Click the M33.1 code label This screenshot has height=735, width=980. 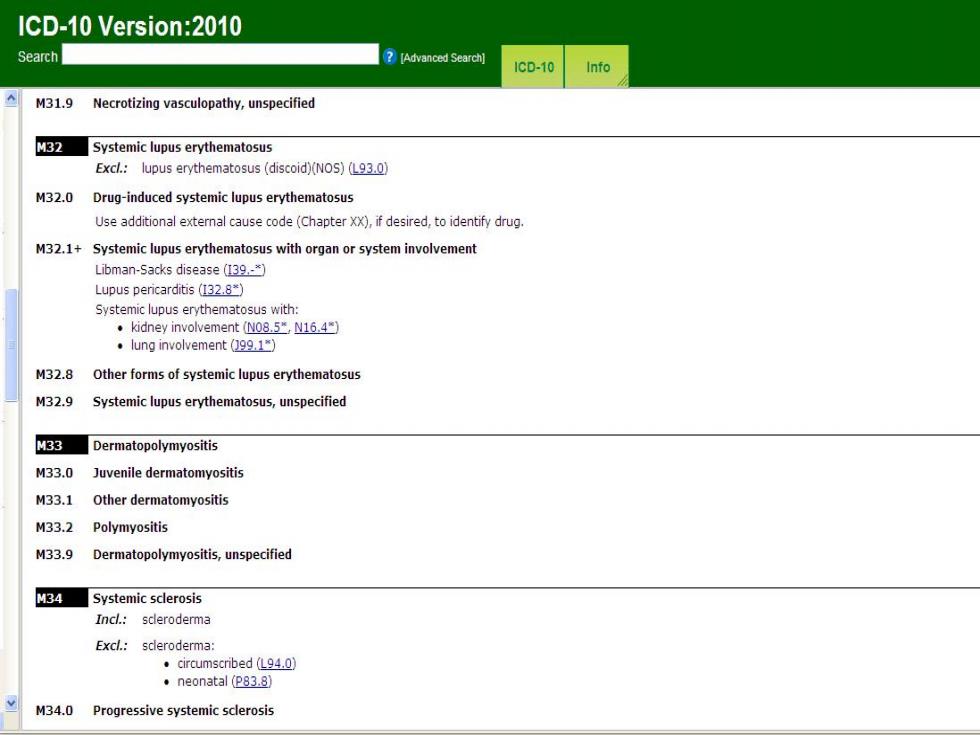54,500
